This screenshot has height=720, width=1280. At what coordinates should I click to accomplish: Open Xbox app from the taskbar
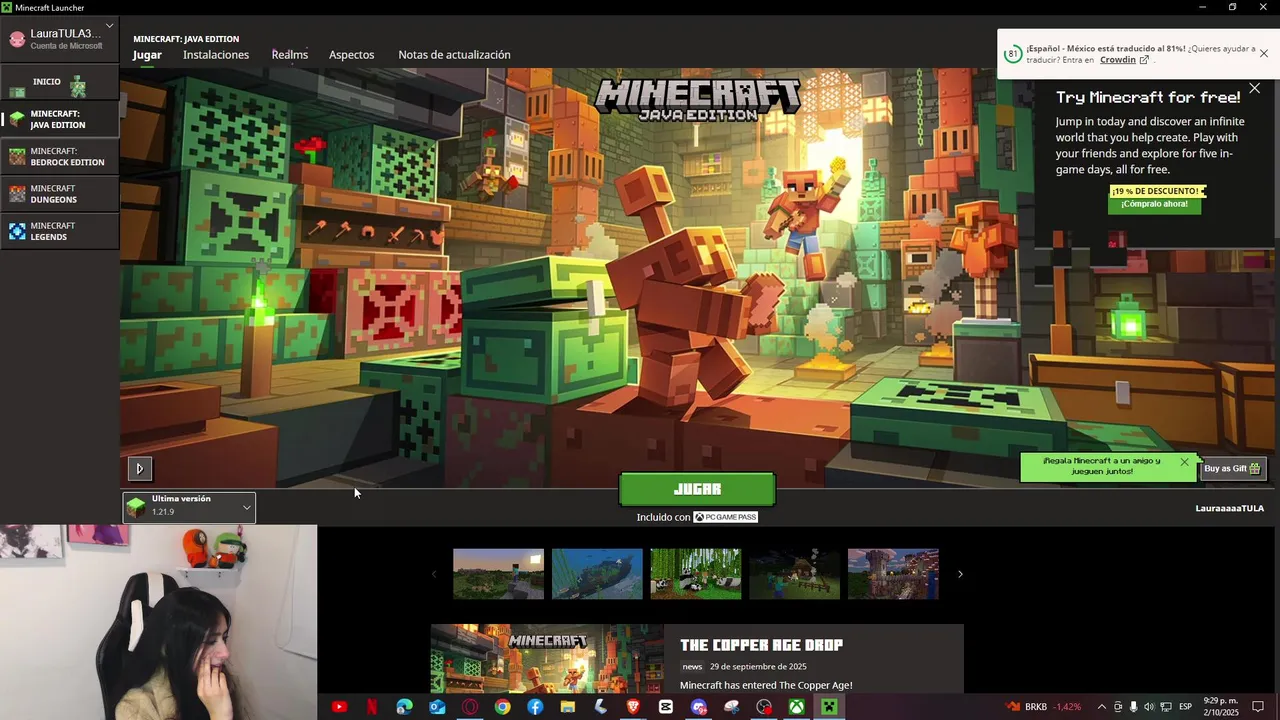(797, 707)
